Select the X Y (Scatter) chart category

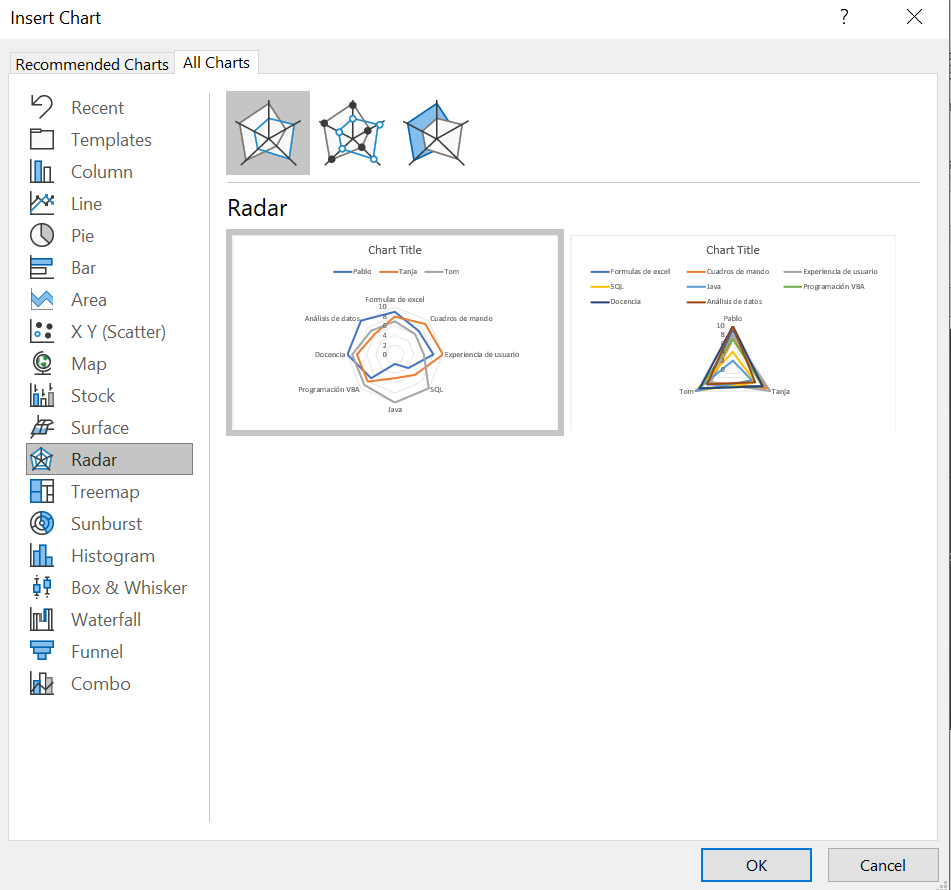[110, 331]
